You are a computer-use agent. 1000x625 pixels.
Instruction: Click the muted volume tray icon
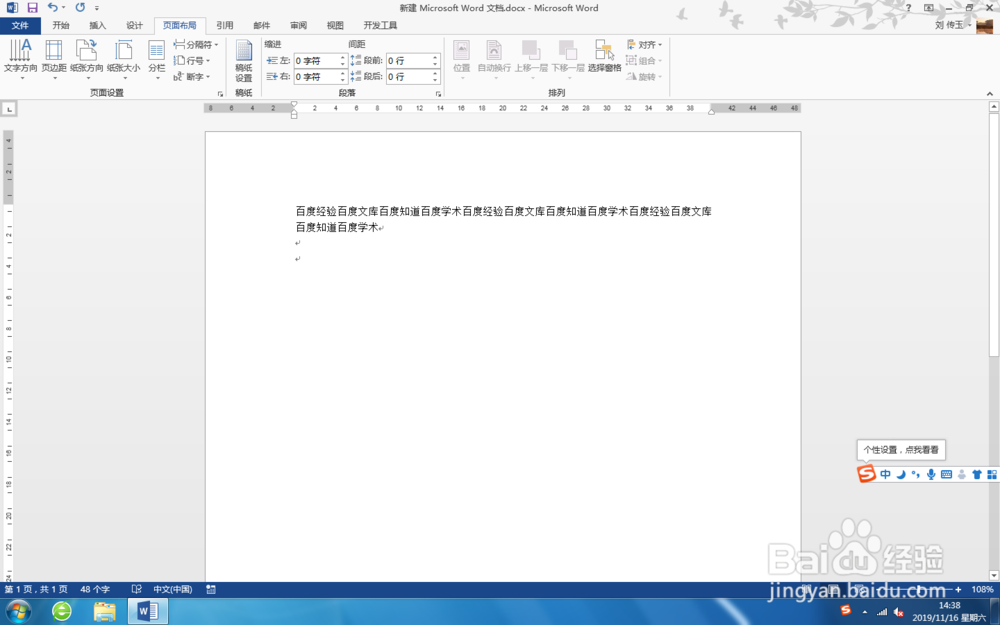pyautogui.click(x=899, y=612)
